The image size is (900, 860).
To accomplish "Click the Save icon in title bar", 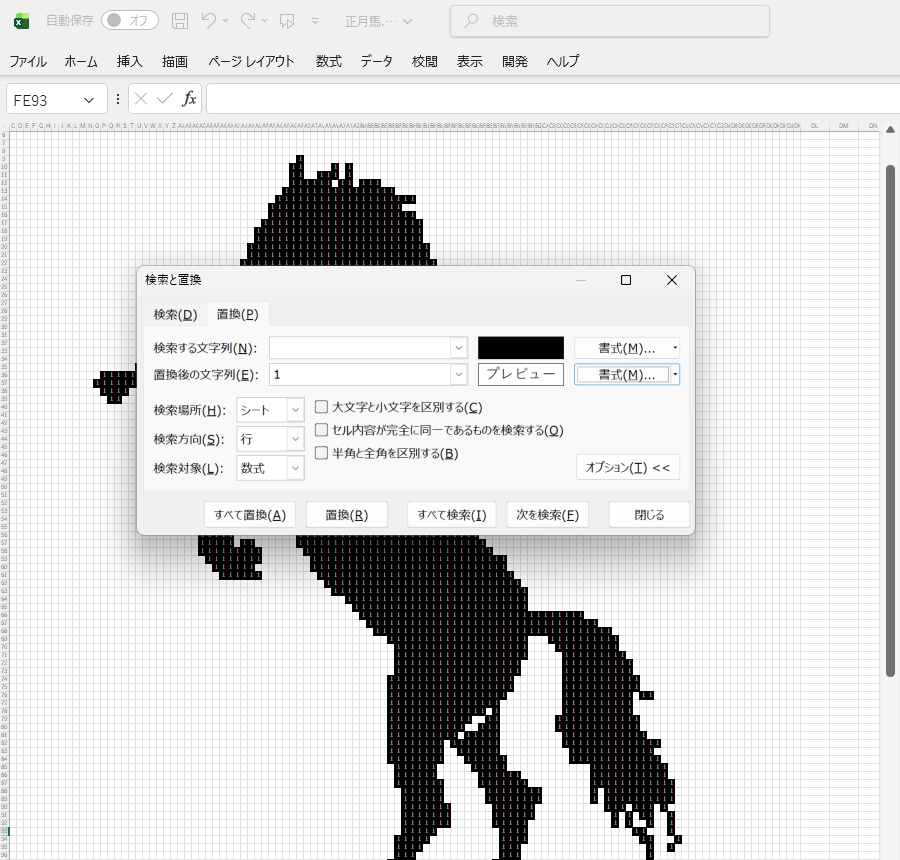I will 180,21.
